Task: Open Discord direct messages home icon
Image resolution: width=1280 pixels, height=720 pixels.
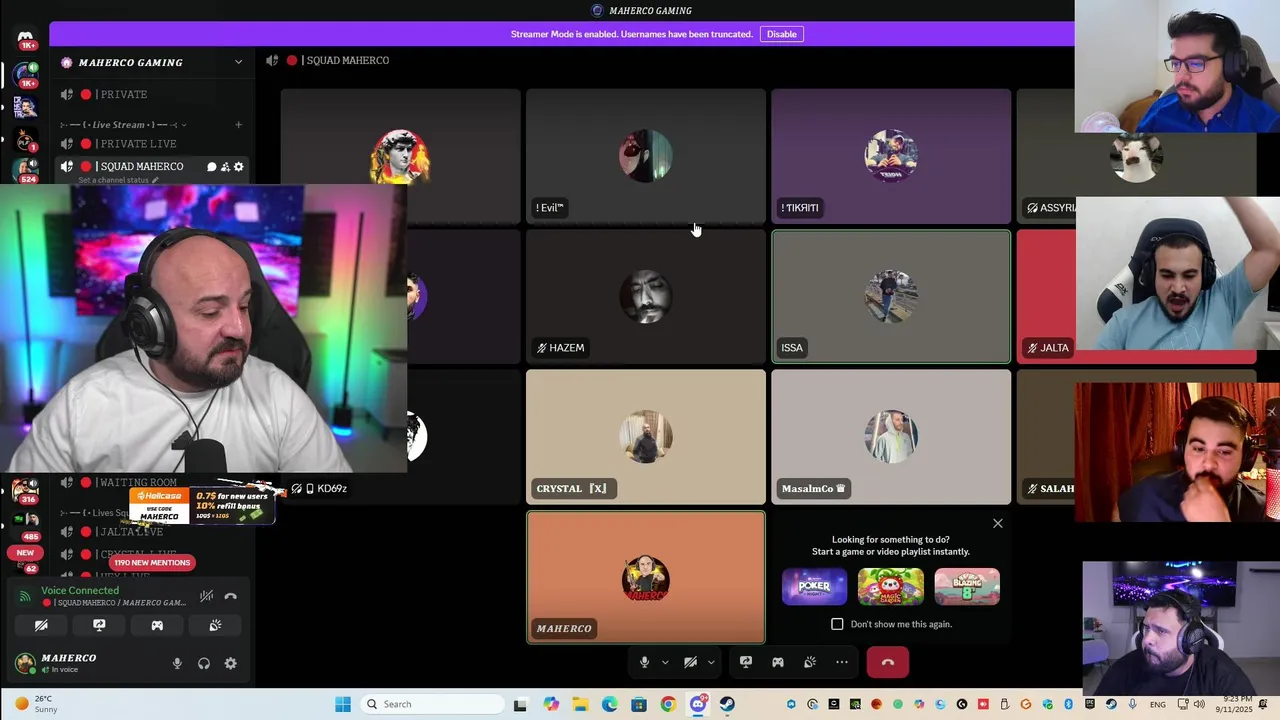Action: (x=26, y=39)
